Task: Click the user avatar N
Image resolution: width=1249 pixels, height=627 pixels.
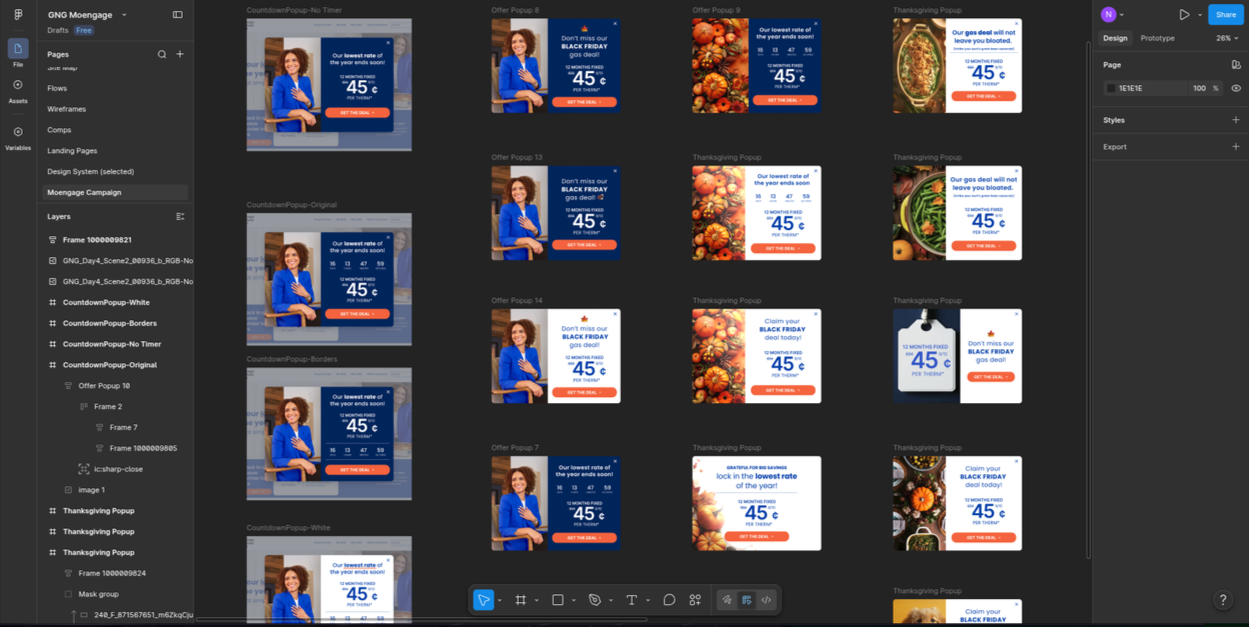Action: 1108,15
